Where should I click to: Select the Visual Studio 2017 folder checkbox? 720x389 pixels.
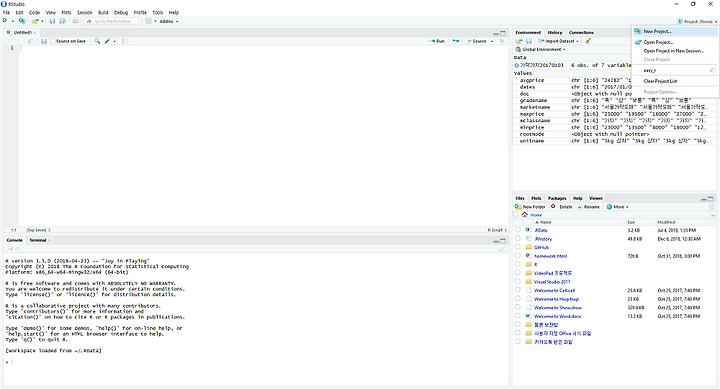(518, 282)
